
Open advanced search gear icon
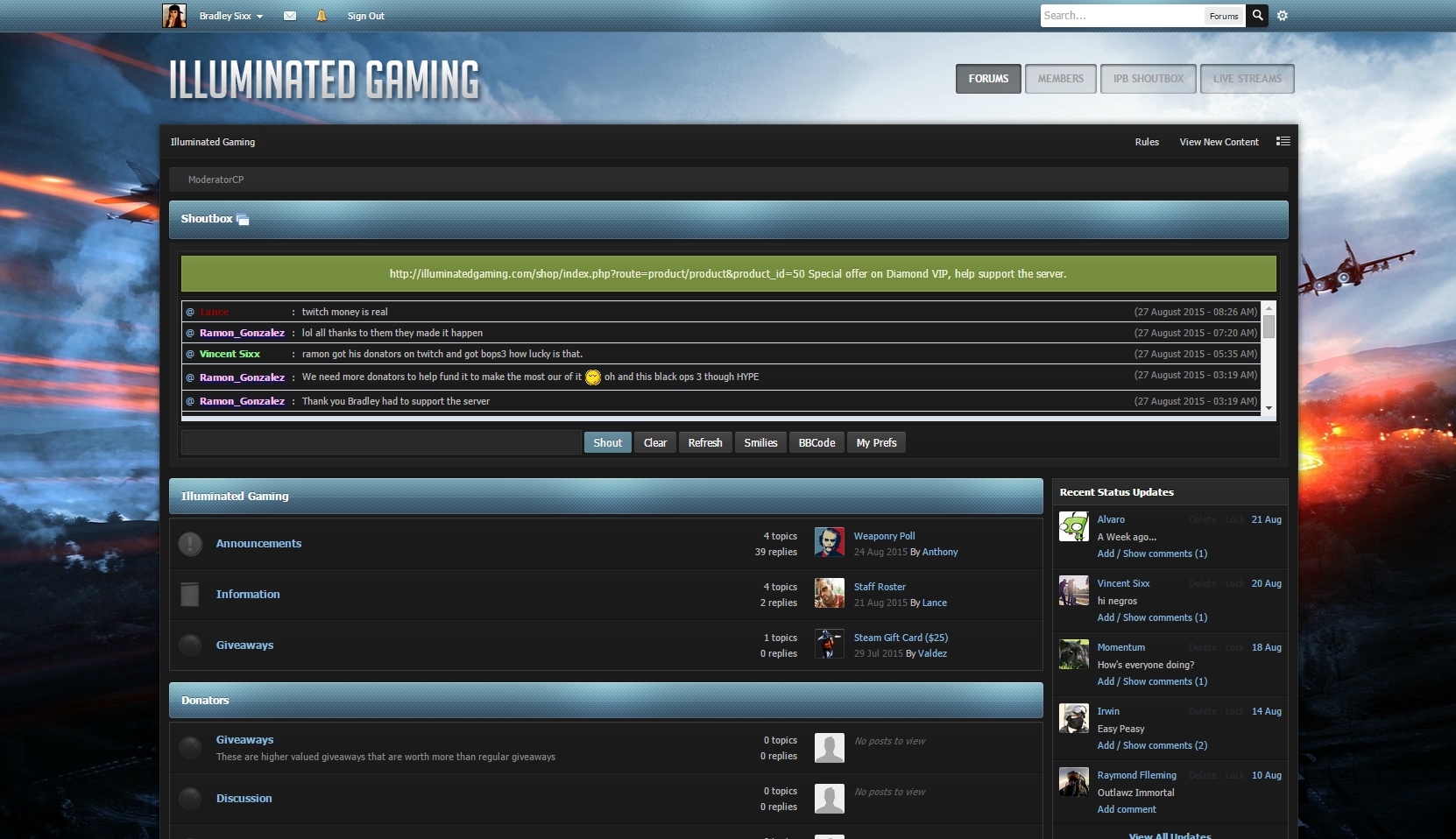point(1283,16)
